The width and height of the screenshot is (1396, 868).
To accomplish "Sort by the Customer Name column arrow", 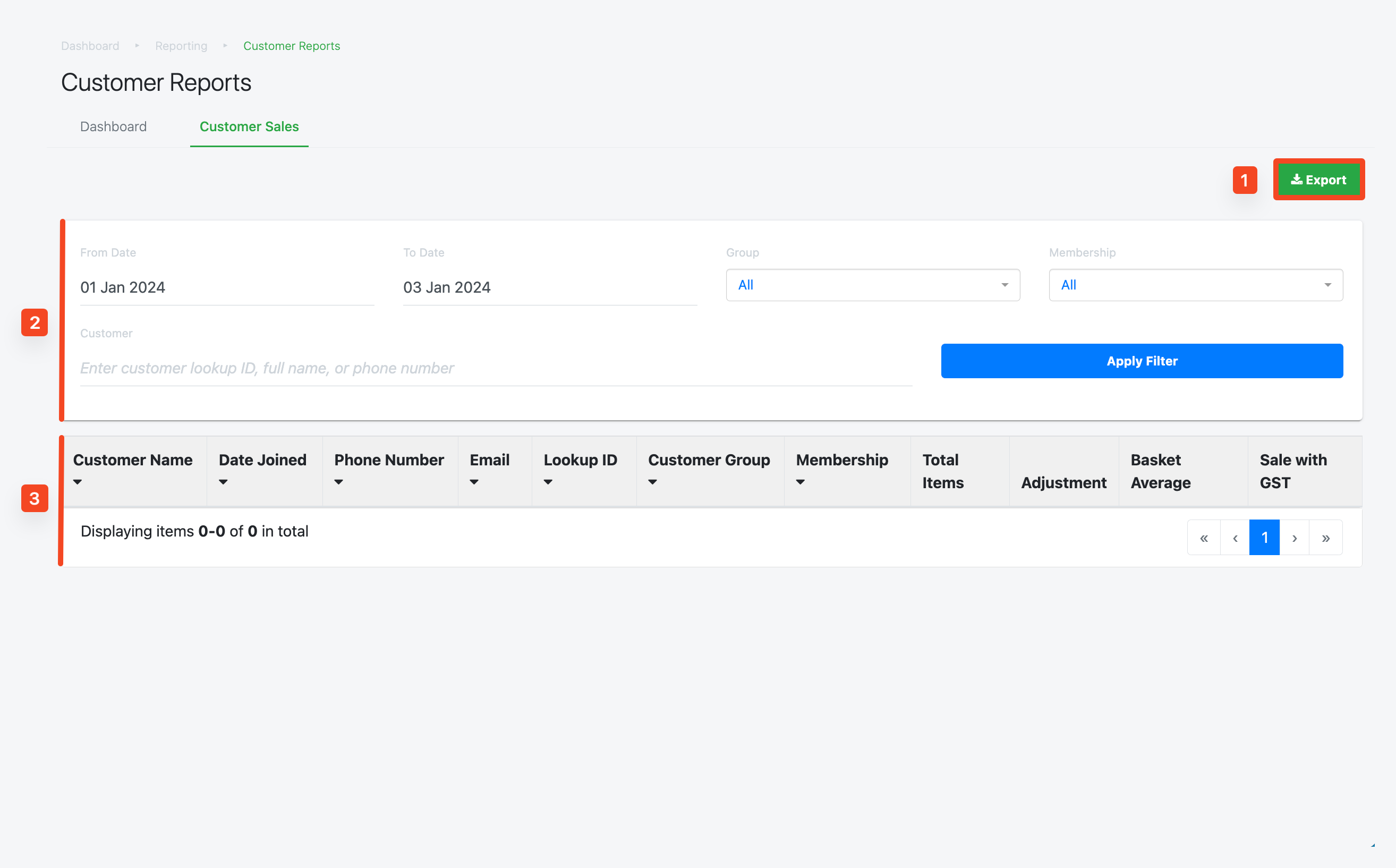I will pyautogui.click(x=78, y=482).
